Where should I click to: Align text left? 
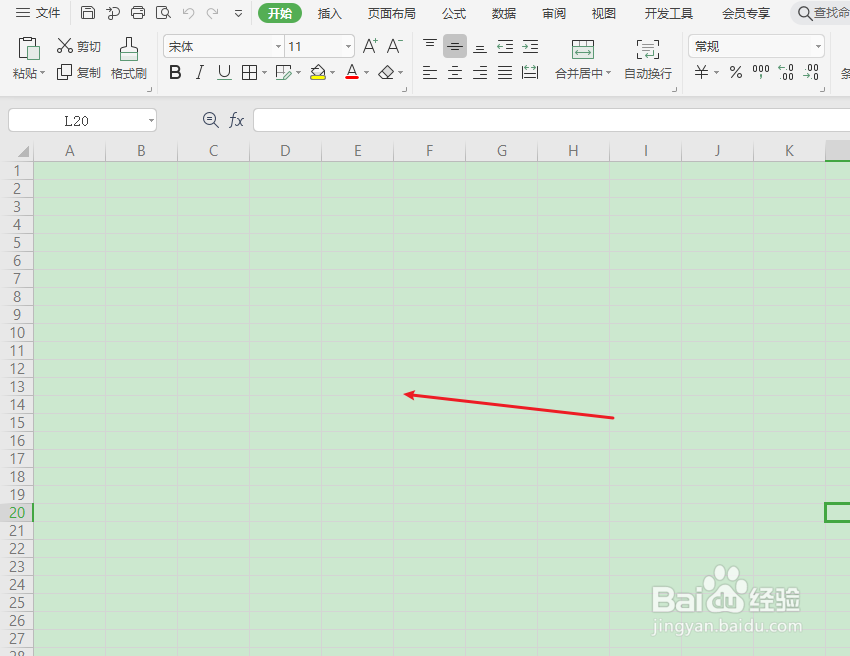[x=430, y=72]
